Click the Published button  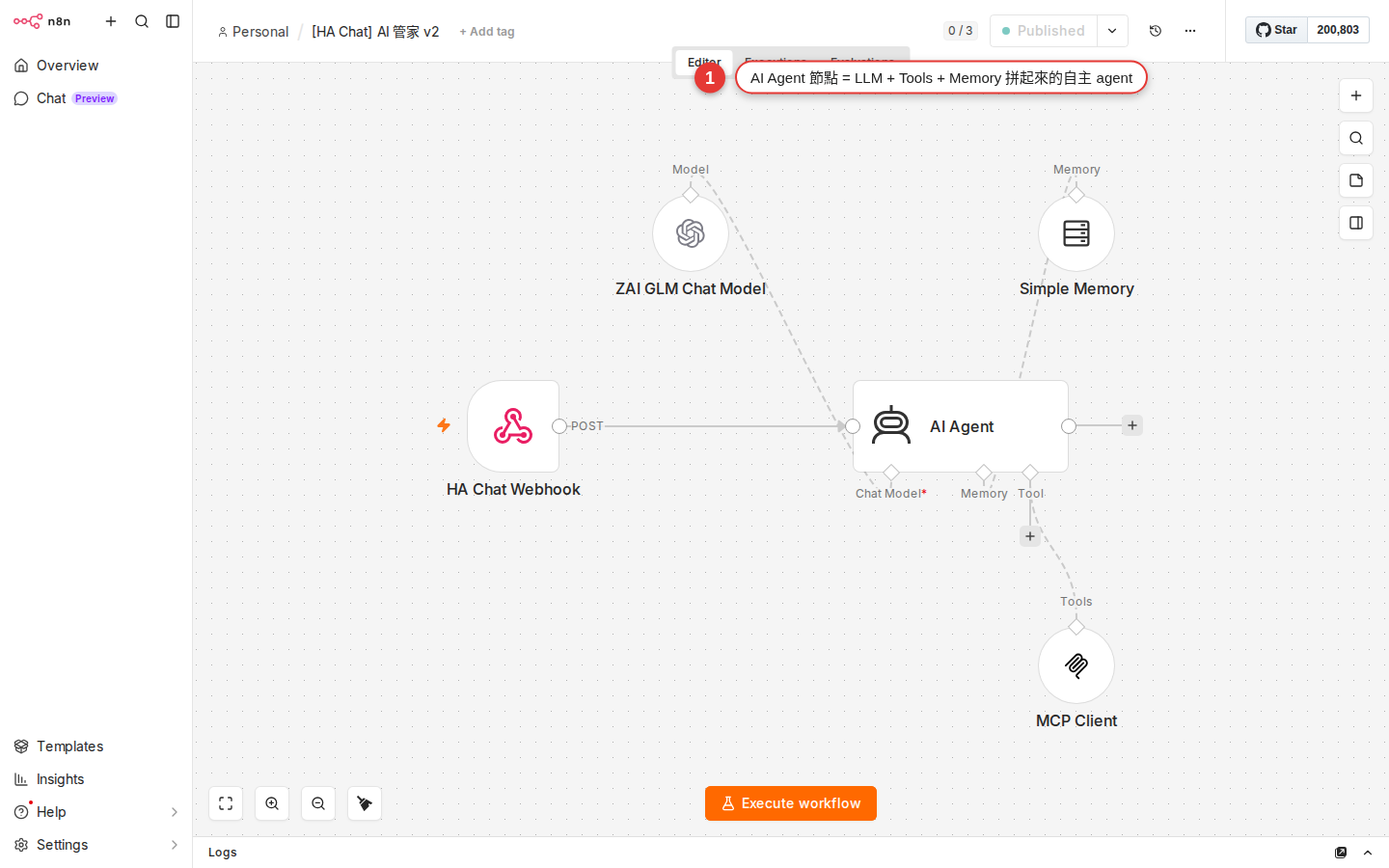tap(1044, 31)
